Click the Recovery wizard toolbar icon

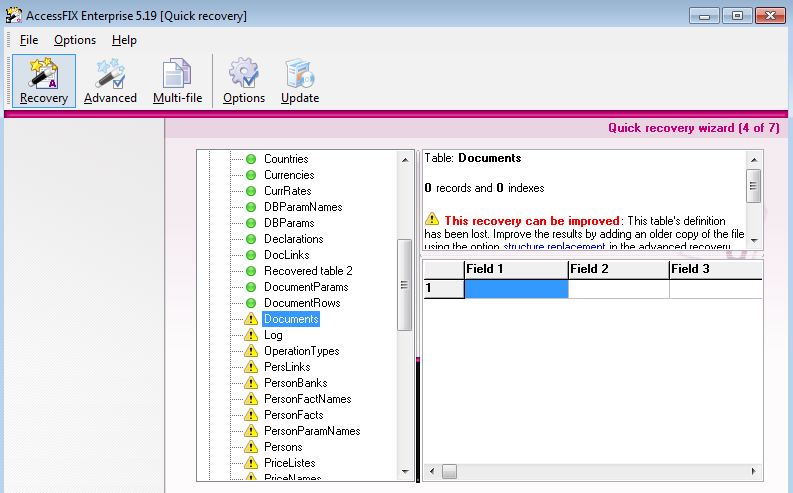[44, 81]
